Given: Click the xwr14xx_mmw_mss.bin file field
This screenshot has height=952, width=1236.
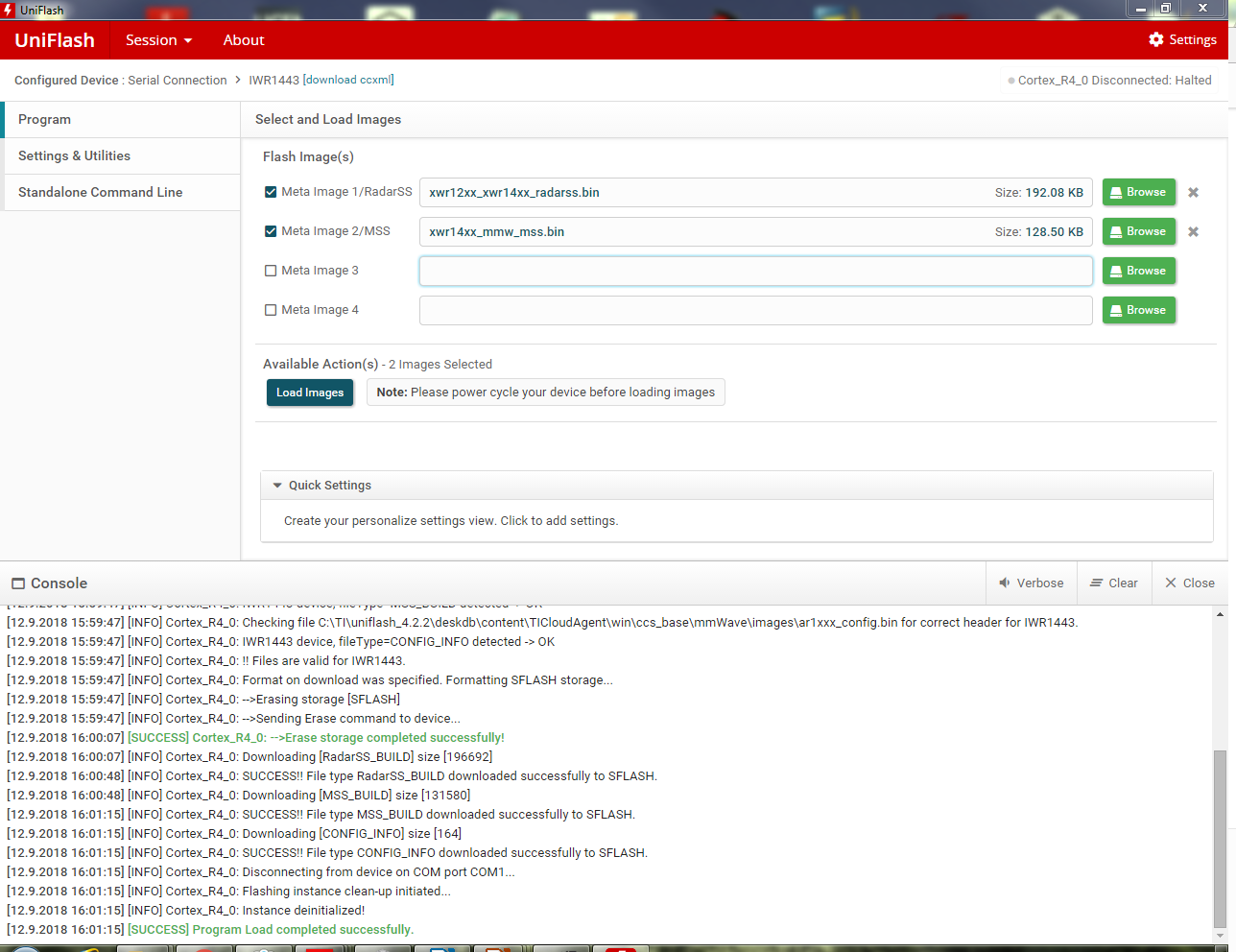Looking at the screenshot, I should [756, 231].
